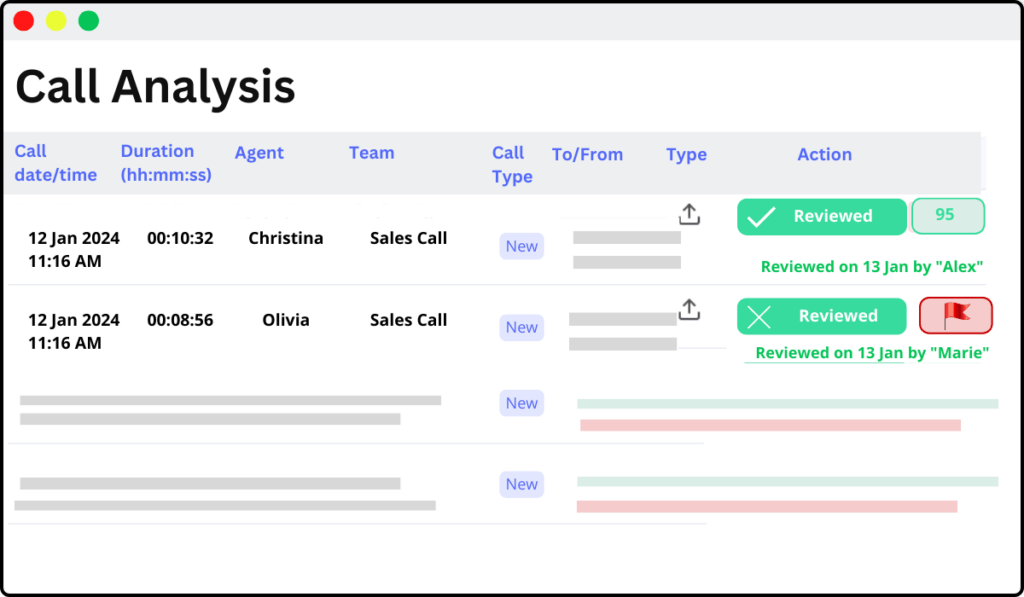The width and height of the screenshot is (1024, 597).
Task: Click the upload arrow above the Action column
Action: tap(689, 213)
